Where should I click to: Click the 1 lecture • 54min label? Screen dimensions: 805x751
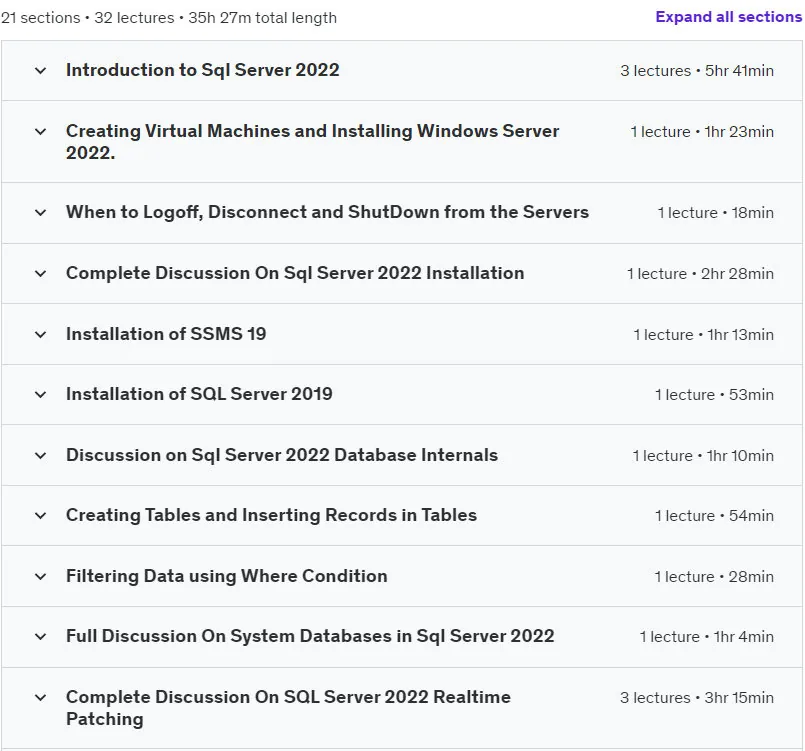pos(714,516)
